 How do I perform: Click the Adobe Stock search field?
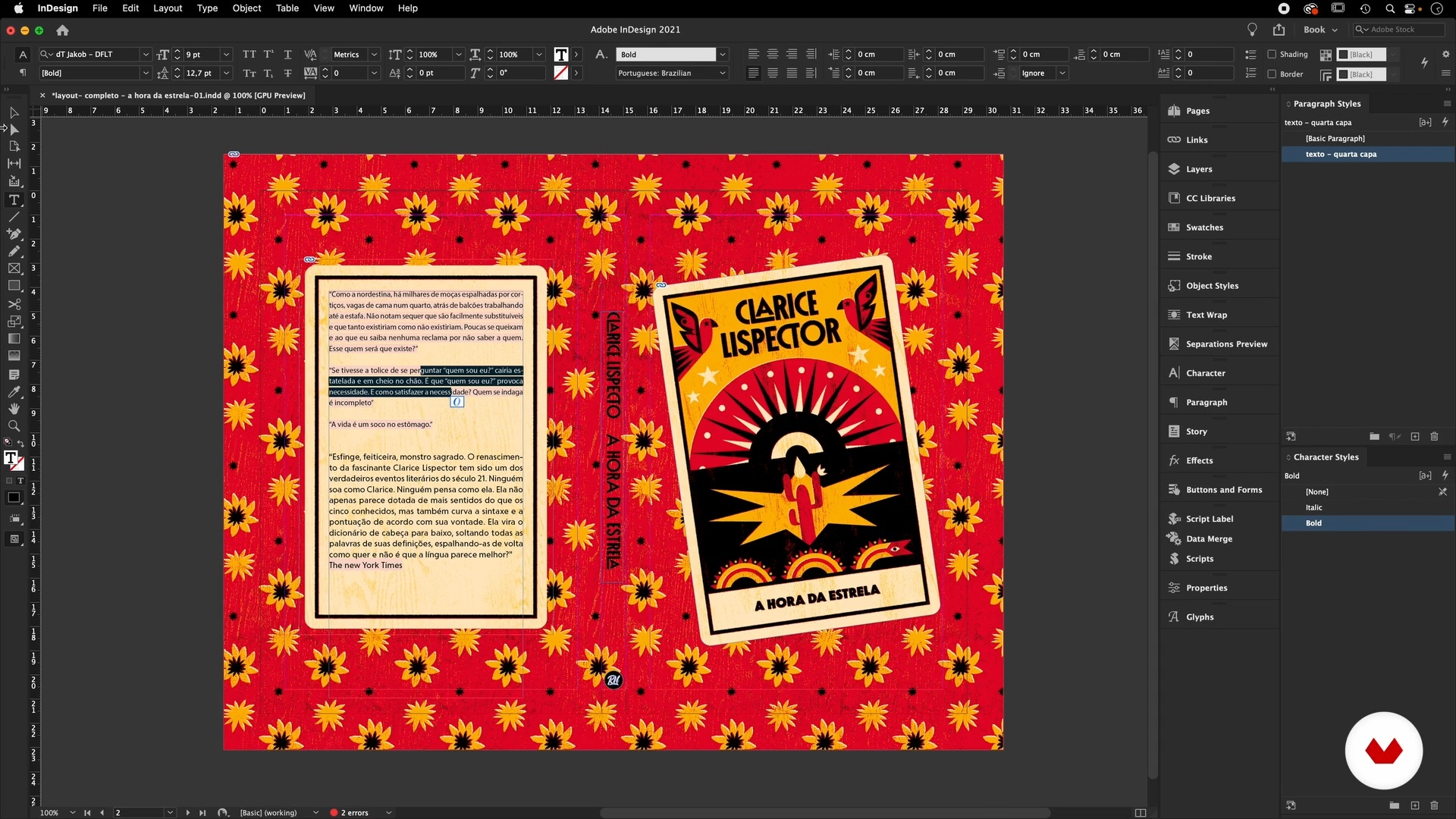(x=1398, y=30)
